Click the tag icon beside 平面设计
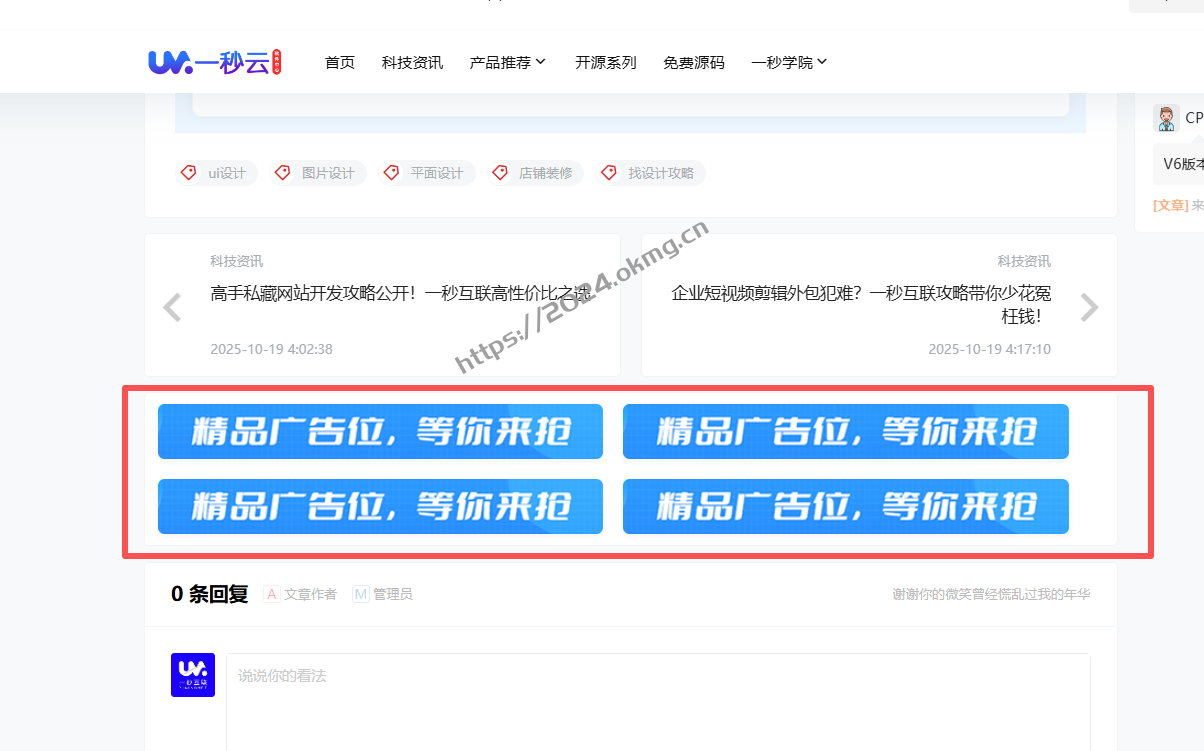This screenshot has width=1204, height=751. point(391,172)
